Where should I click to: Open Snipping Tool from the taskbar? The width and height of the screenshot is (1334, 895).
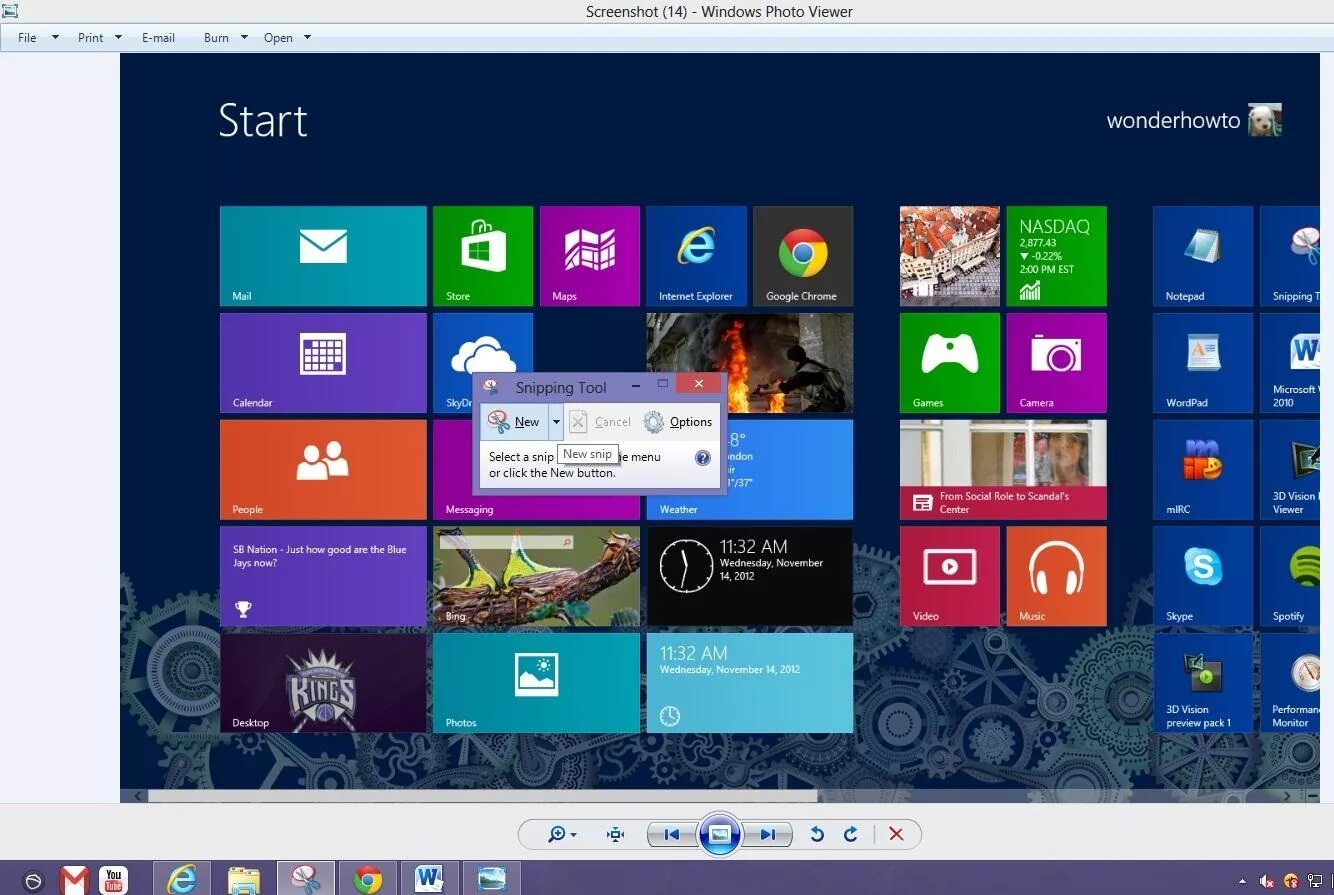tap(305, 877)
